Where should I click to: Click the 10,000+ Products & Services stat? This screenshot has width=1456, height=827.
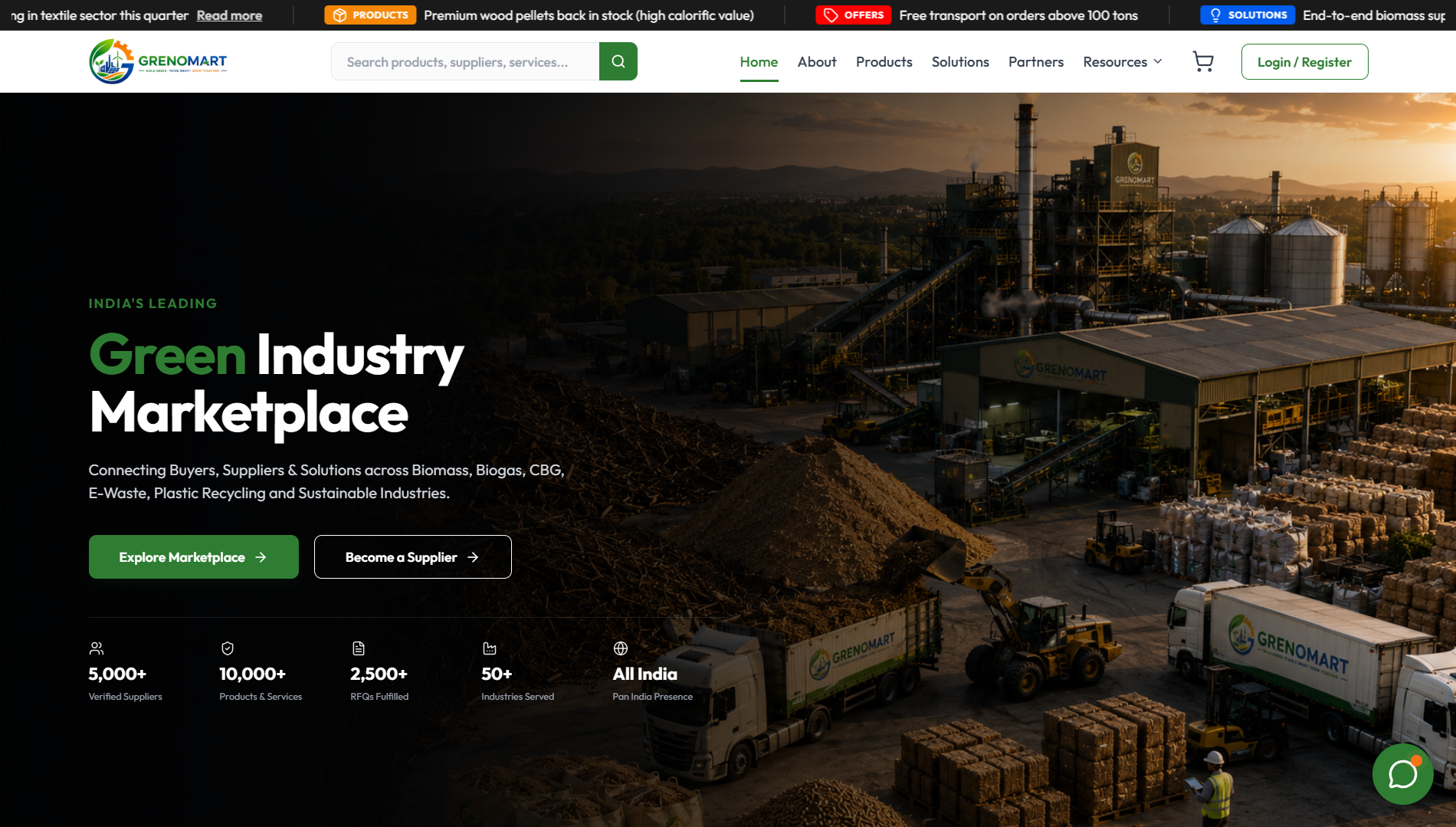click(261, 672)
